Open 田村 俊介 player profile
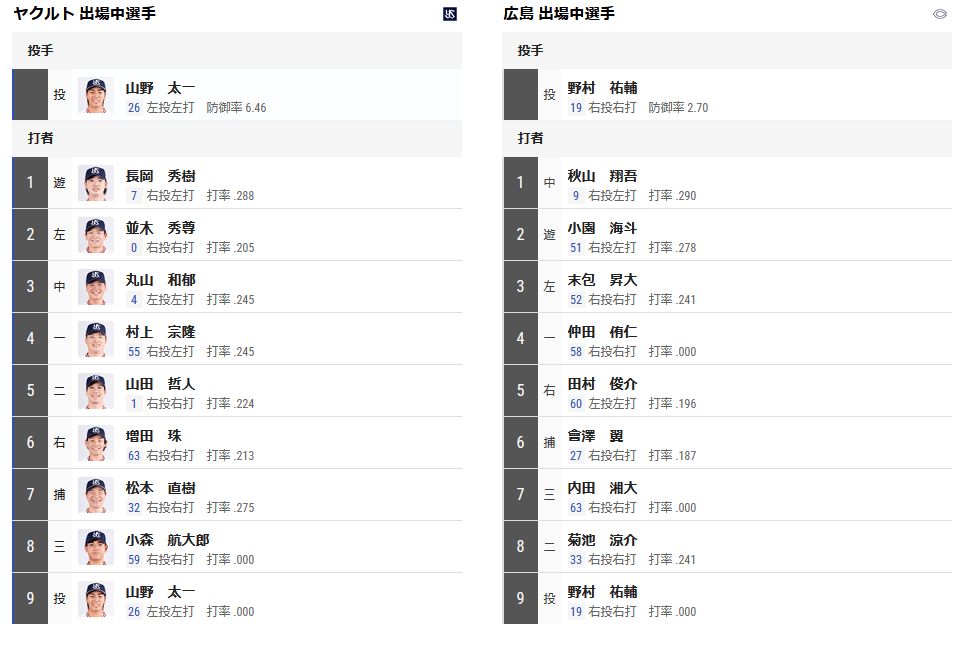 point(602,384)
